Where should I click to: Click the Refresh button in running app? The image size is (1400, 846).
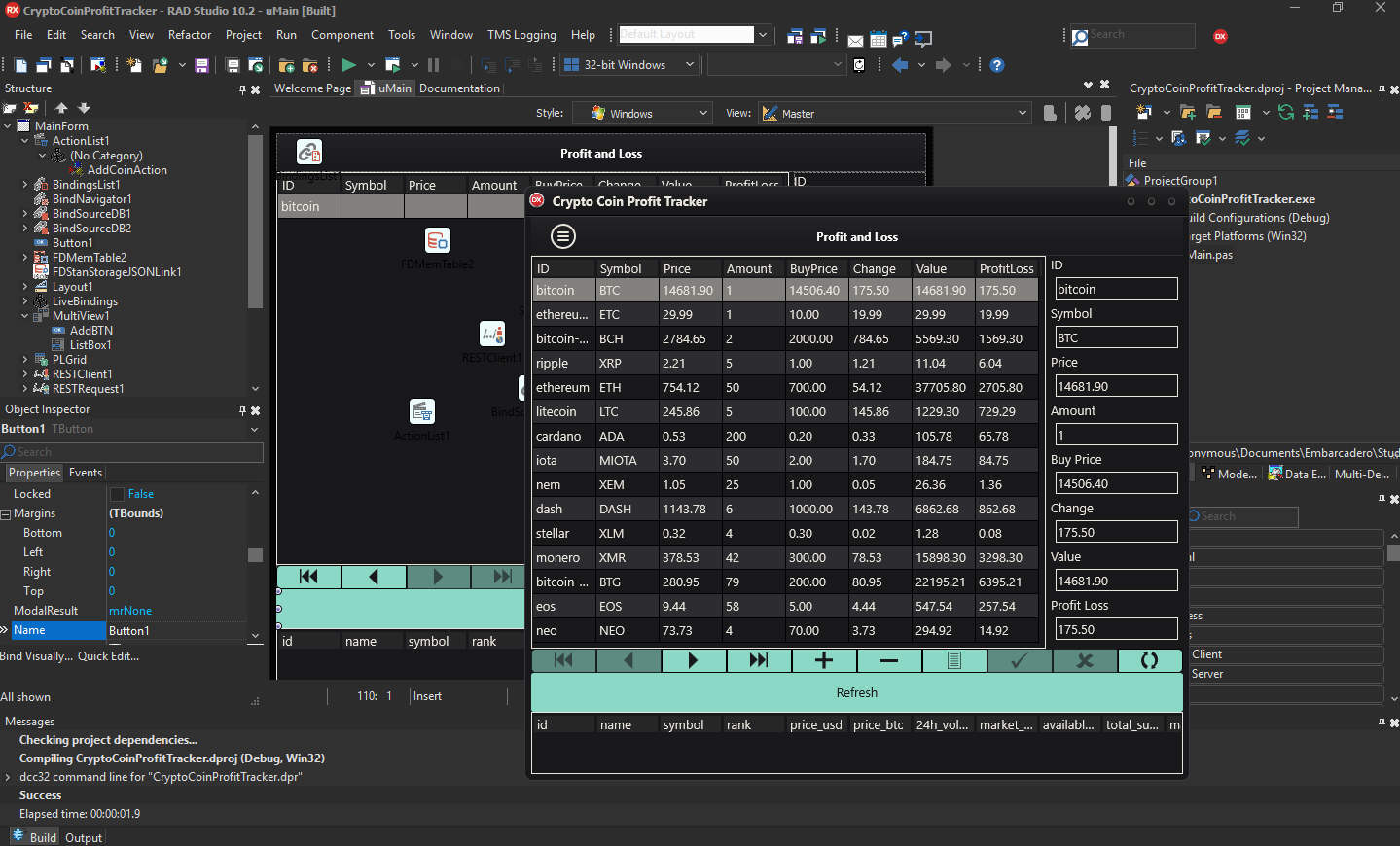[x=857, y=692]
